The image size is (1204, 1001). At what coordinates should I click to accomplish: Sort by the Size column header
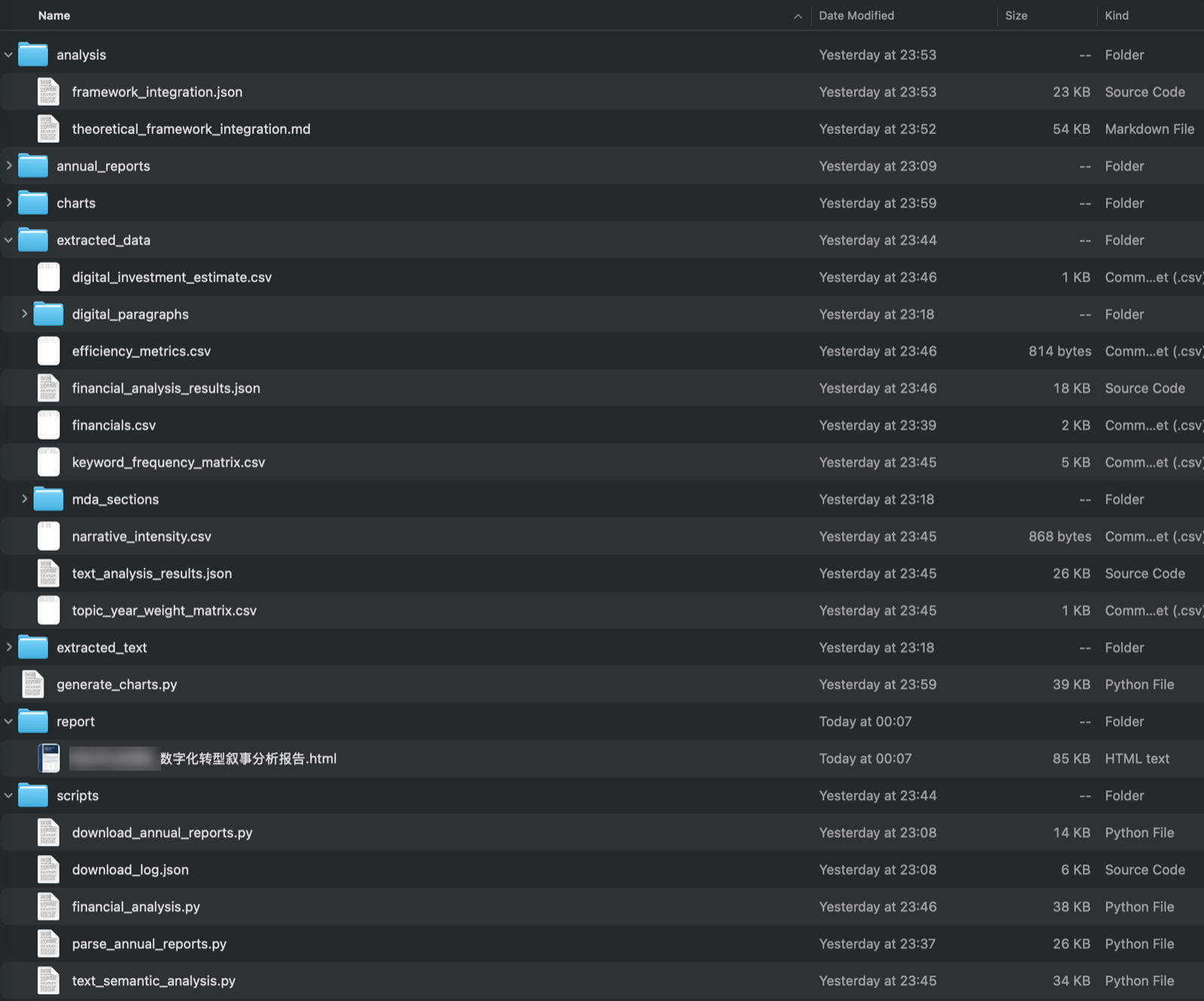[1016, 15]
